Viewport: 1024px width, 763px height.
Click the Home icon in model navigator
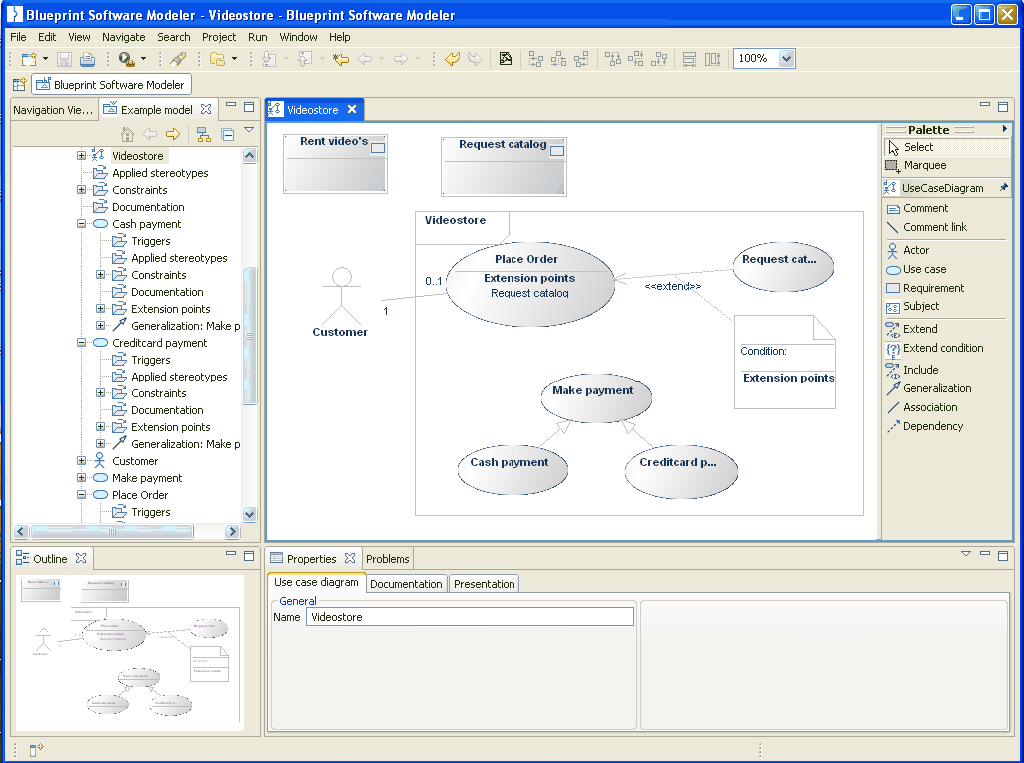[127, 134]
